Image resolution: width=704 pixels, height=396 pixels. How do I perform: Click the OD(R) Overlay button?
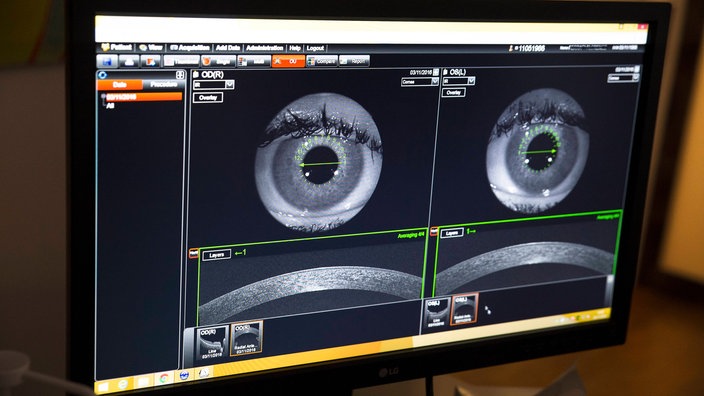(208, 97)
